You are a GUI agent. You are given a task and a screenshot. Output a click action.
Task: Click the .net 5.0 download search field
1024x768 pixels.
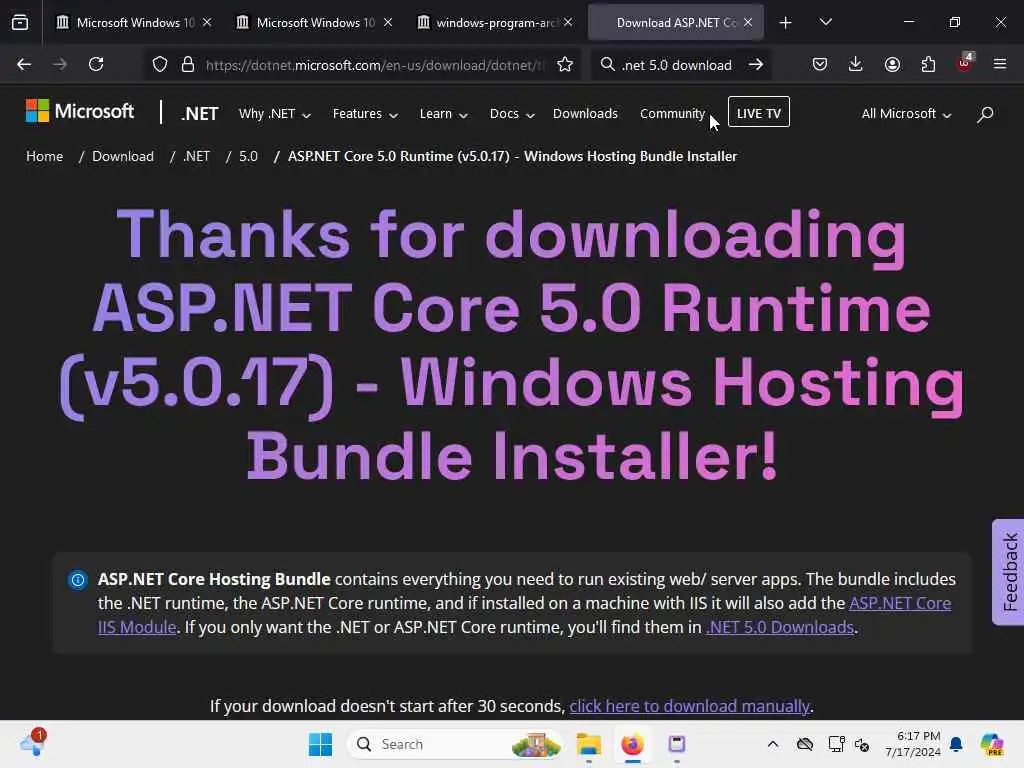(677, 65)
